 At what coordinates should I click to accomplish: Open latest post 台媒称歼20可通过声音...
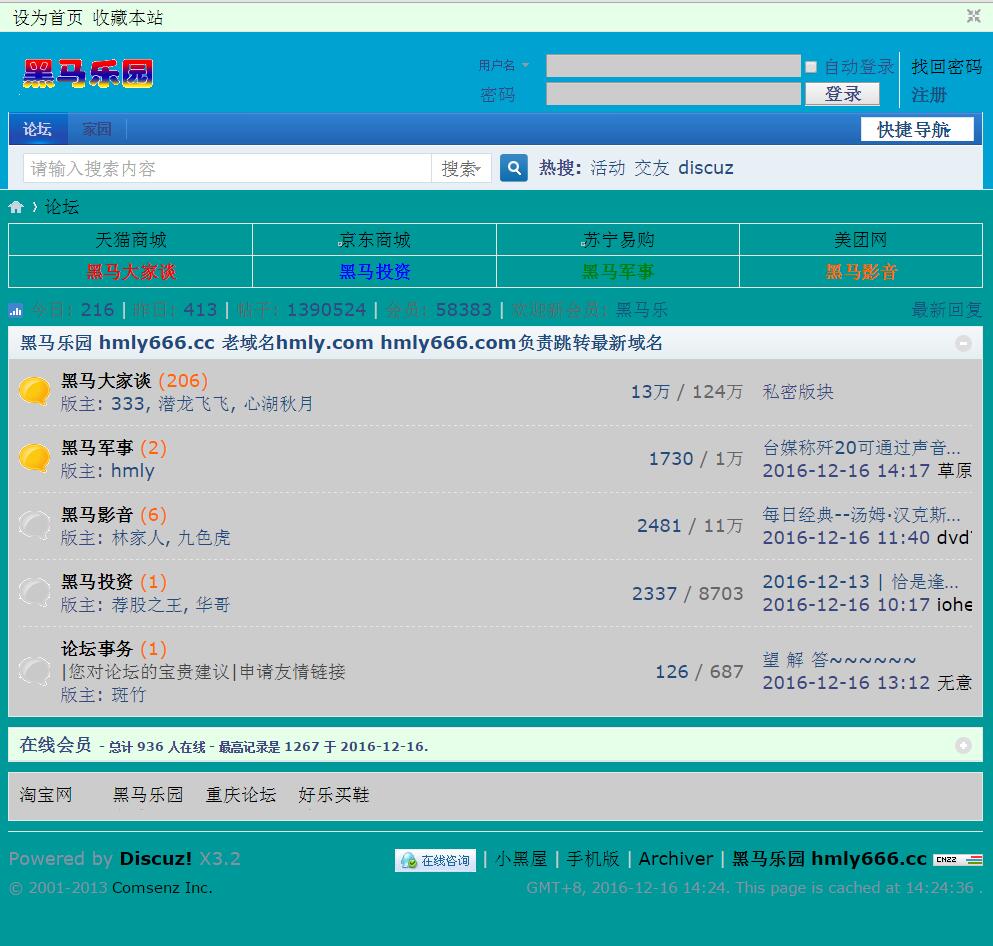click(861, 448)
